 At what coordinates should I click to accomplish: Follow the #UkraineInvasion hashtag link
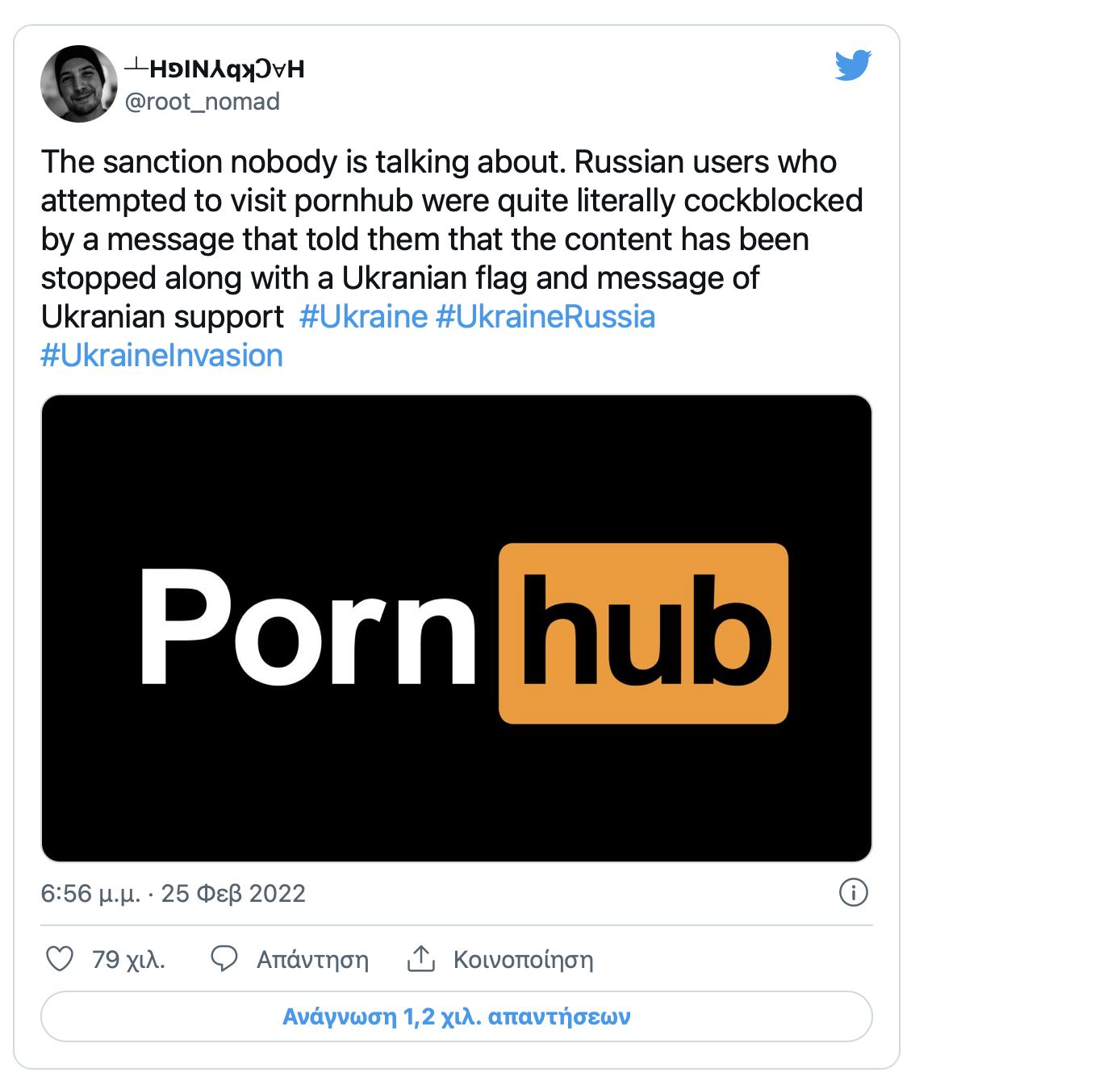pyautogui.click(x=162, y=356)
